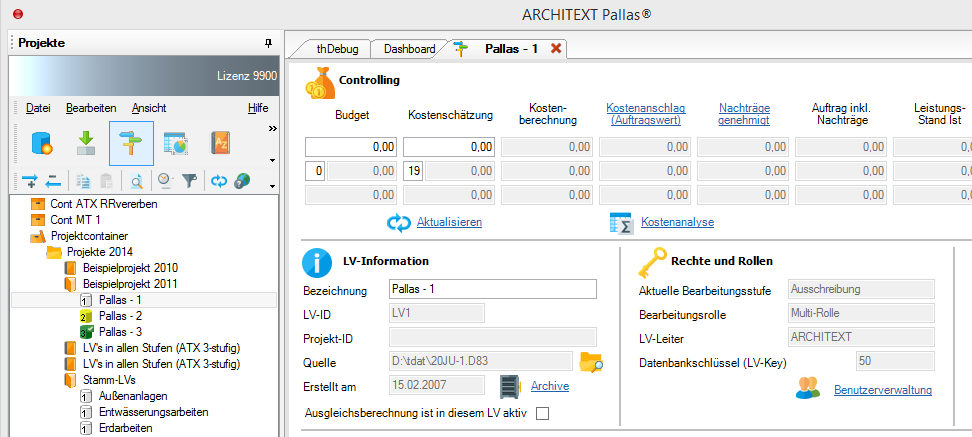
Task: Click the magnifier search document icon
Action: pos(136,180)
